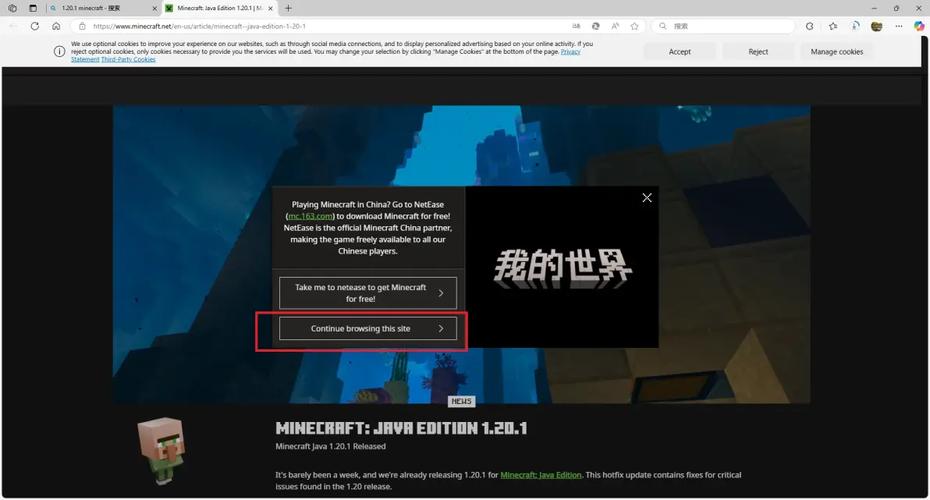Click the user profile avatar icon
Image resolution: width=930 pixels, height=500 pixels.
point(877,26)
